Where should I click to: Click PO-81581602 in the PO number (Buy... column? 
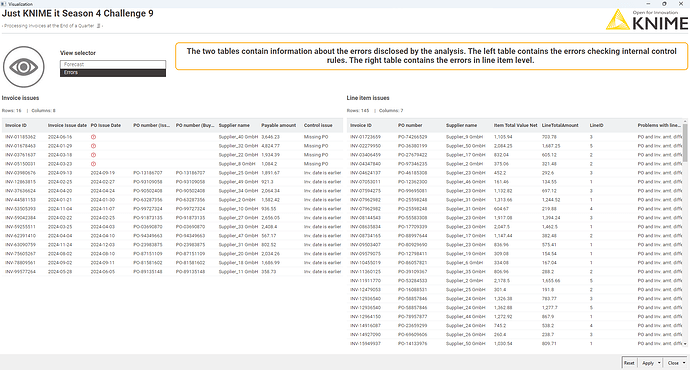tap(191, 263)
